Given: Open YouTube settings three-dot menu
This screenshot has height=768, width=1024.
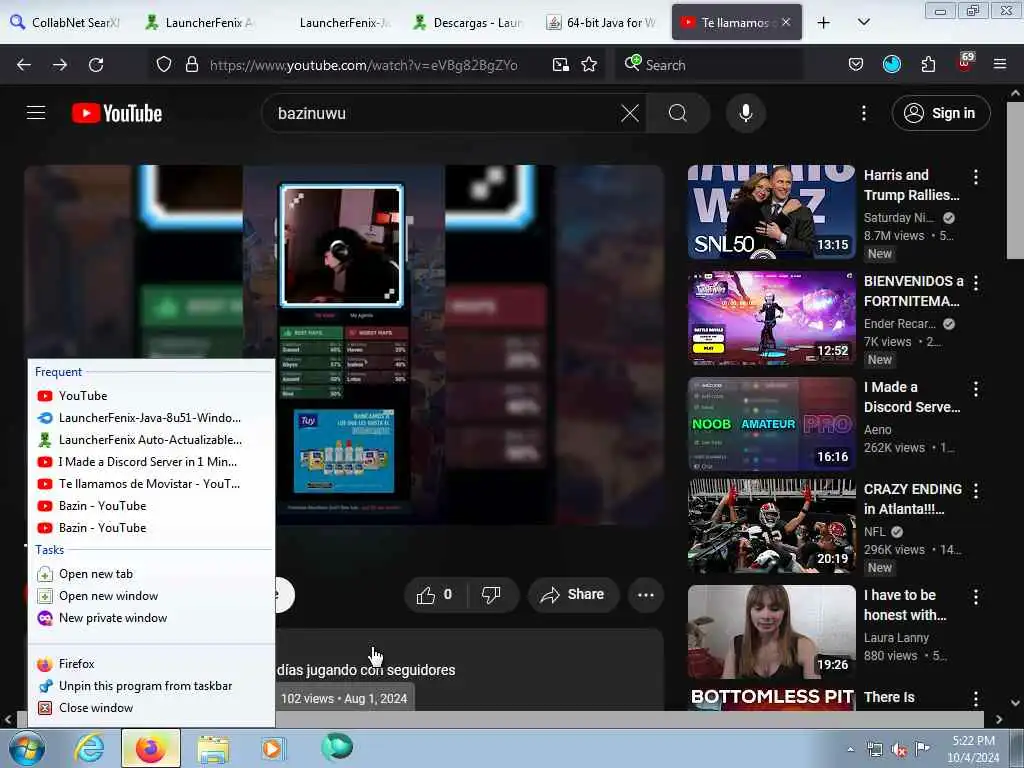Looking at the screenshot, I should coord(863,113).
